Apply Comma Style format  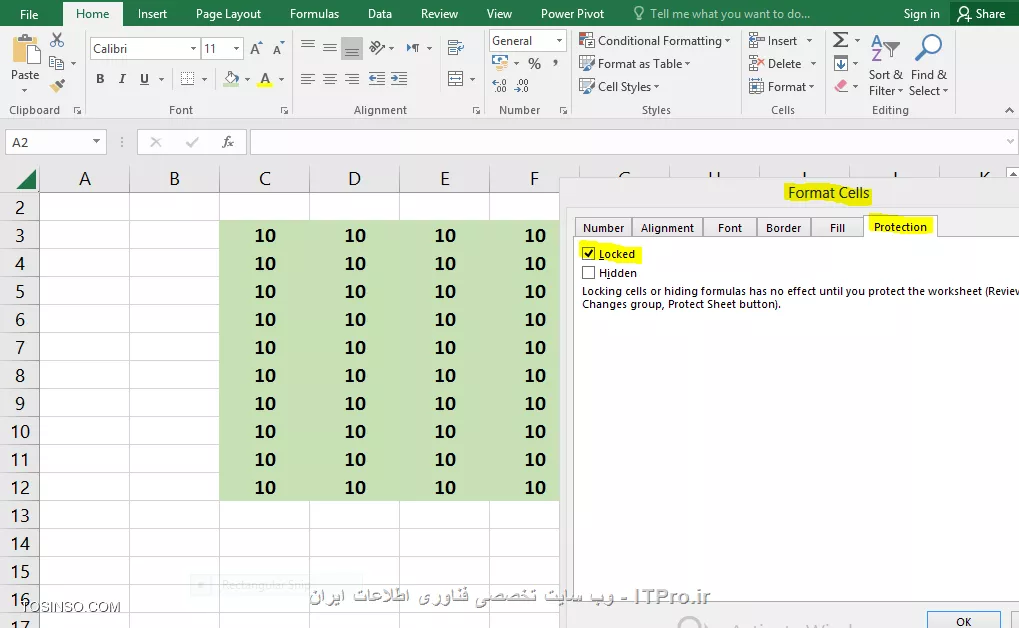tap(555, 63)
